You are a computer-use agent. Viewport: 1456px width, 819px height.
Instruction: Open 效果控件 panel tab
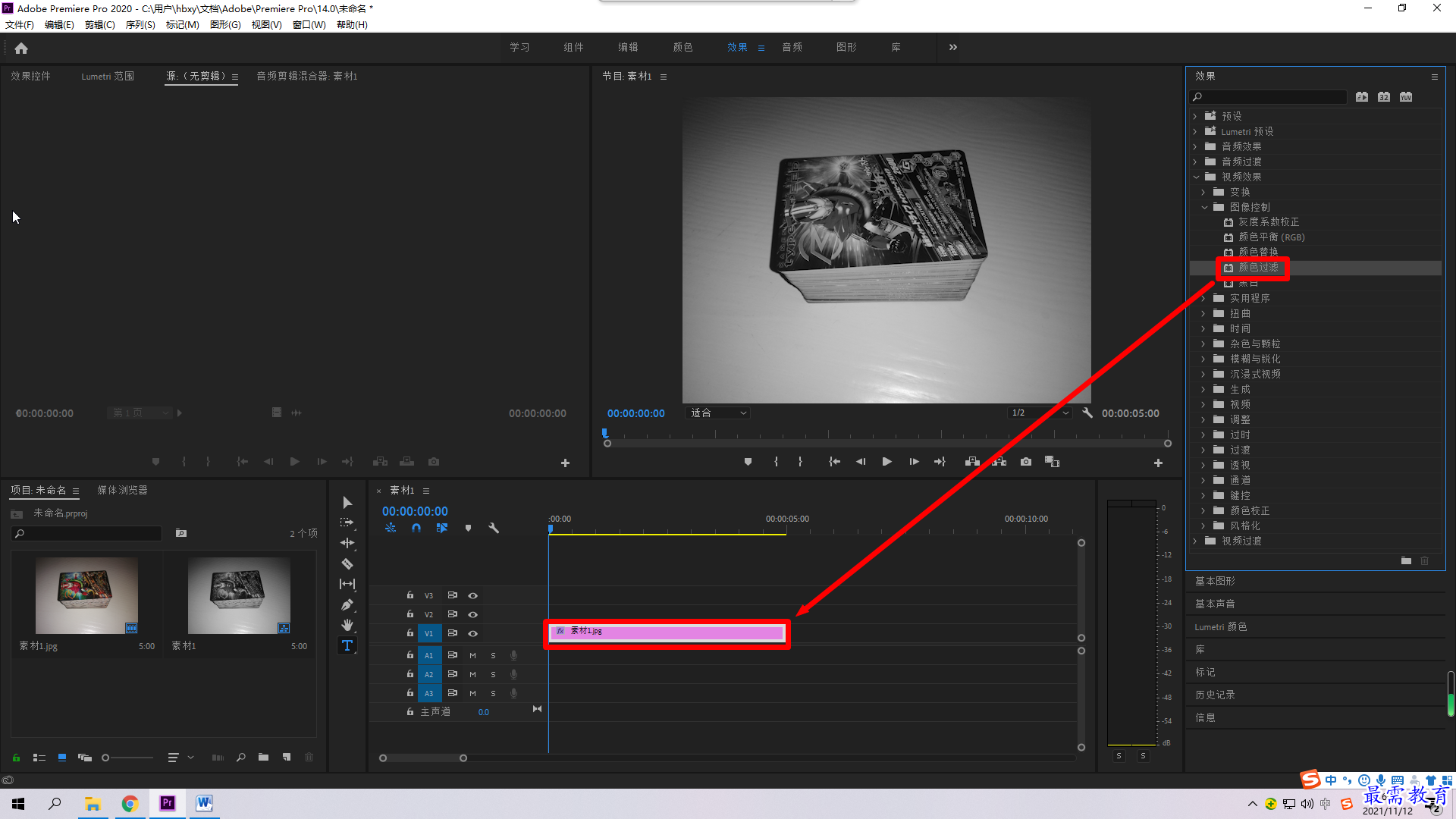(x=31, y=76)
